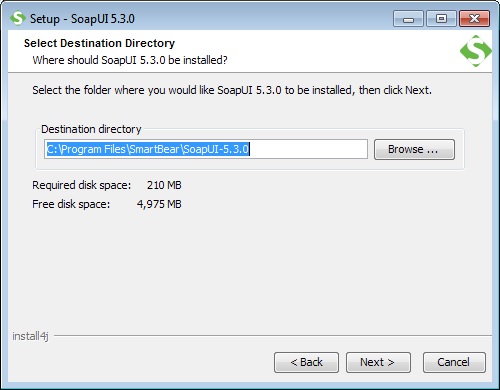
Task: Click the 'Setup - SoapUI 5.3.0' title text
Action: pyautogui.click(x=82, y=19)
